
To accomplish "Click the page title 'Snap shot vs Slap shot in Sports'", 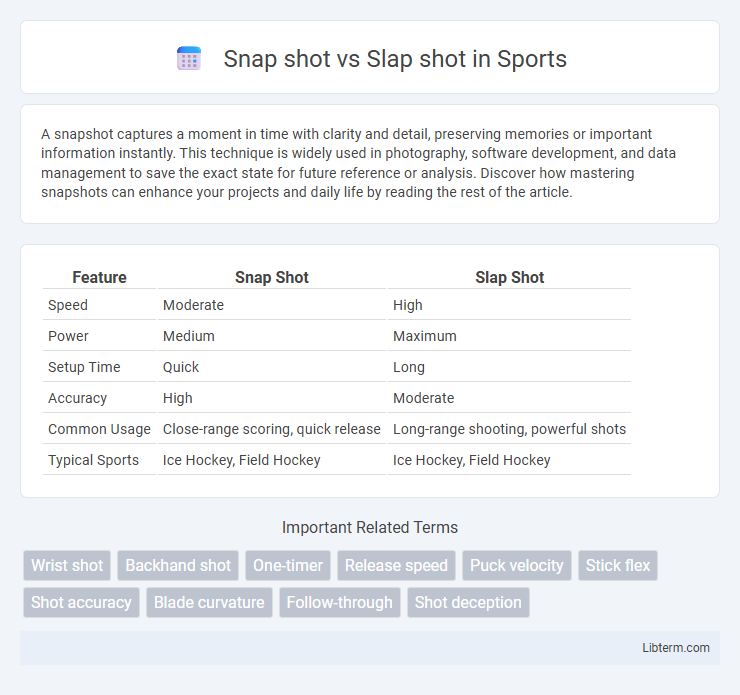I will (395, 59).
